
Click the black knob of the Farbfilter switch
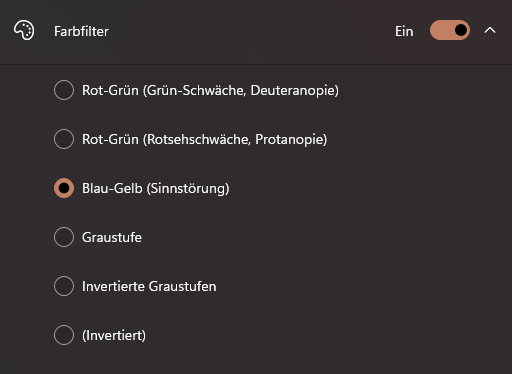pos(461,30)
